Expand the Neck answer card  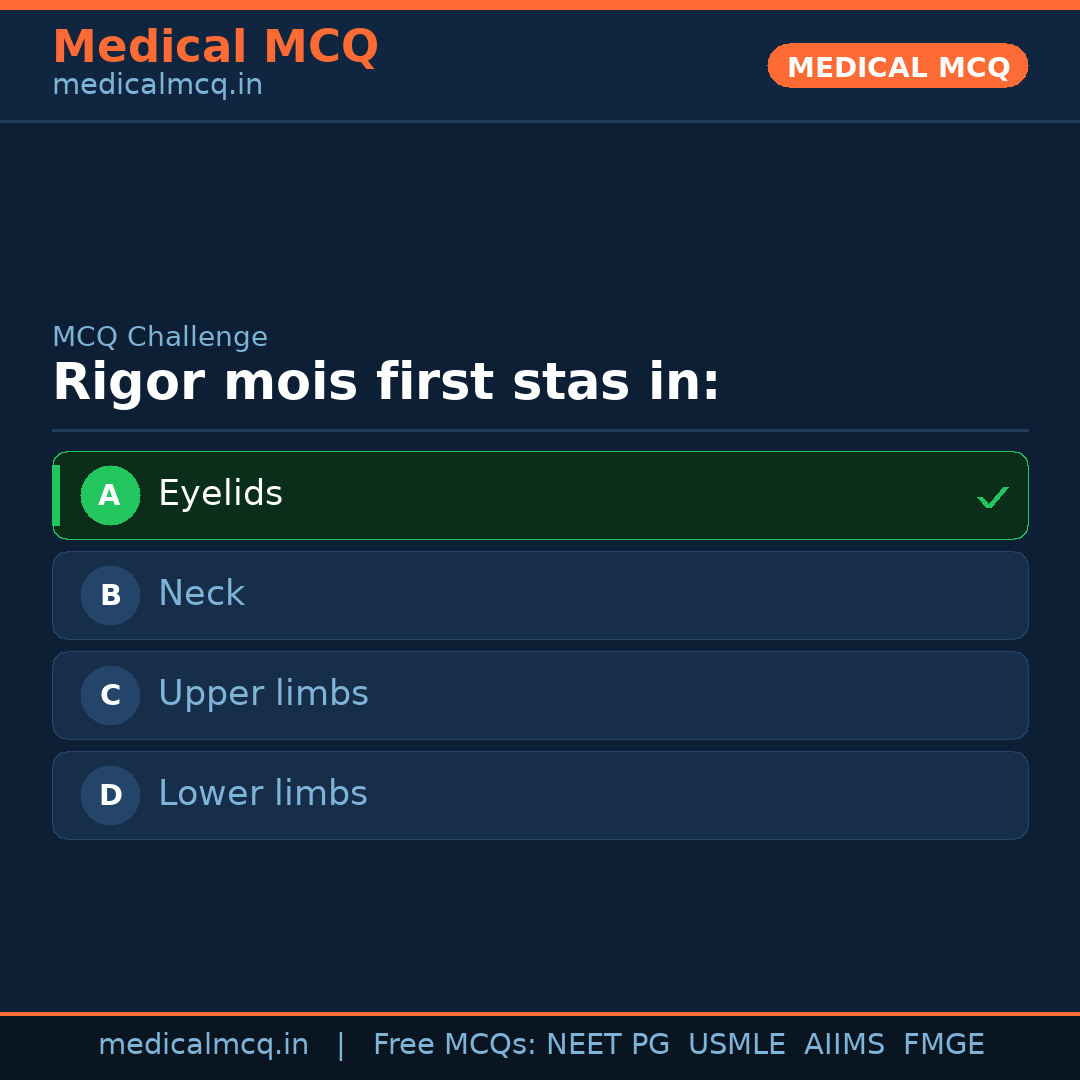[x=540, y=595]
